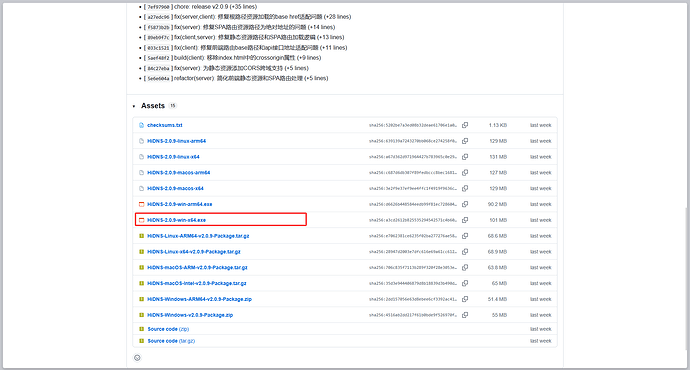Download HiDNS-2.0.9-win-arm64.exe

(180, 204)
